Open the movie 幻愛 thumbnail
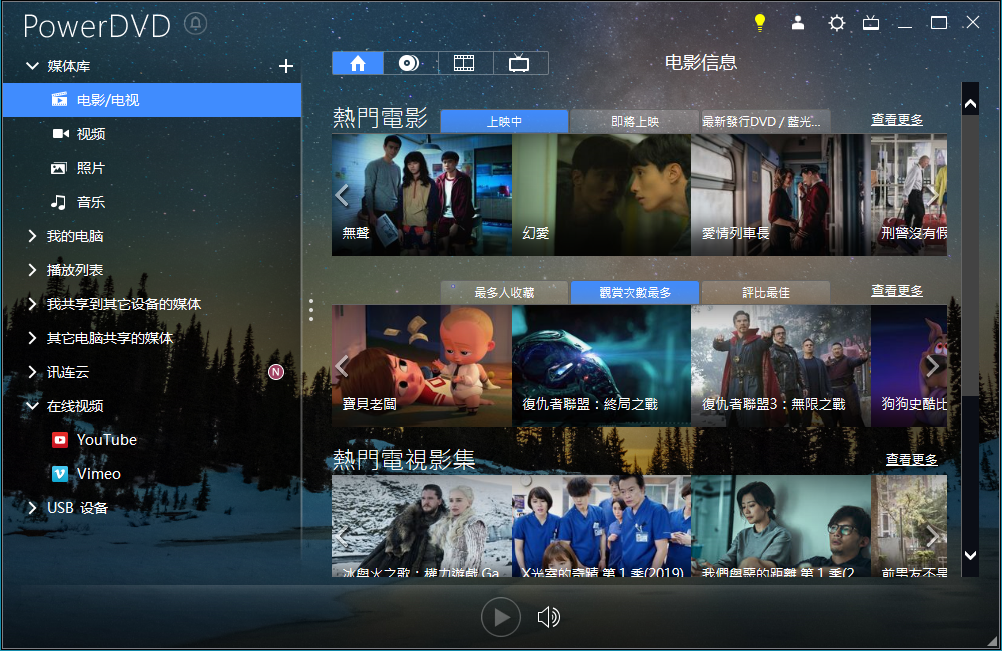The image size is (1002, 651). pyautogui.click(x=601, y=195)
